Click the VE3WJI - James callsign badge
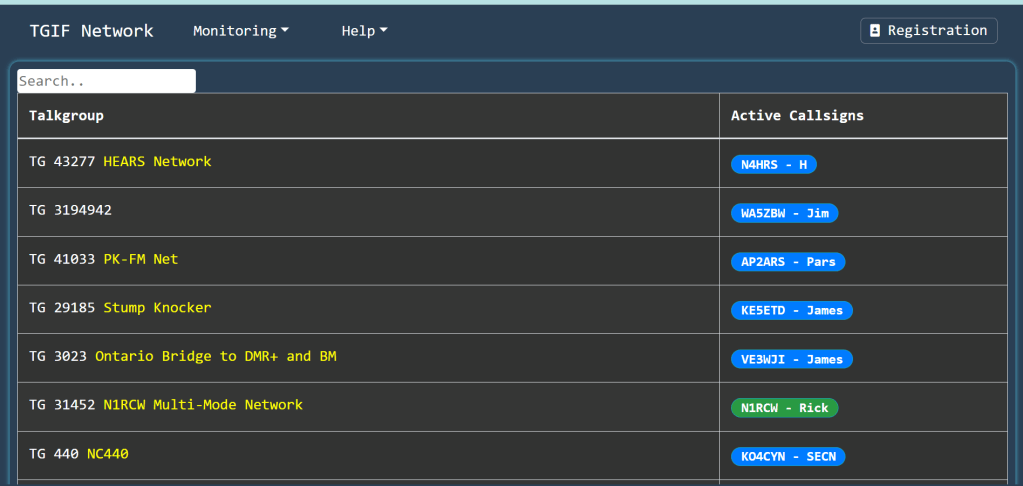Viewport: 1023px width, 486px height. (791, 359)
